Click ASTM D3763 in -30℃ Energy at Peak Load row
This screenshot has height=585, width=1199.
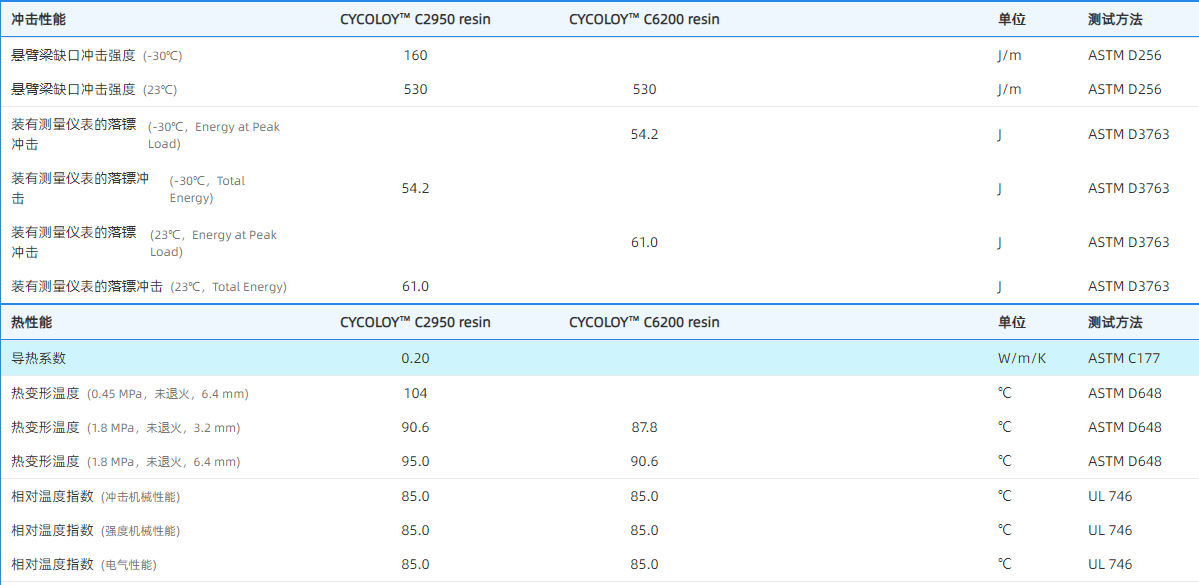coord(1129,135)
